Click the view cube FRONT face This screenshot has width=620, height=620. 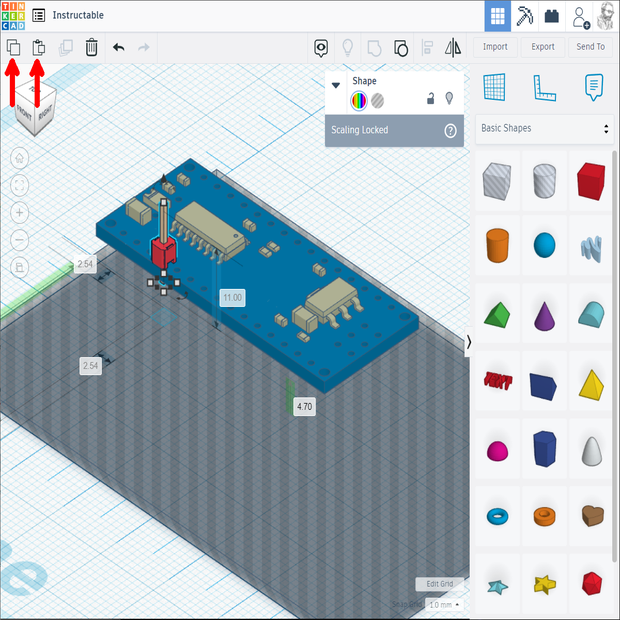[24, 114]
